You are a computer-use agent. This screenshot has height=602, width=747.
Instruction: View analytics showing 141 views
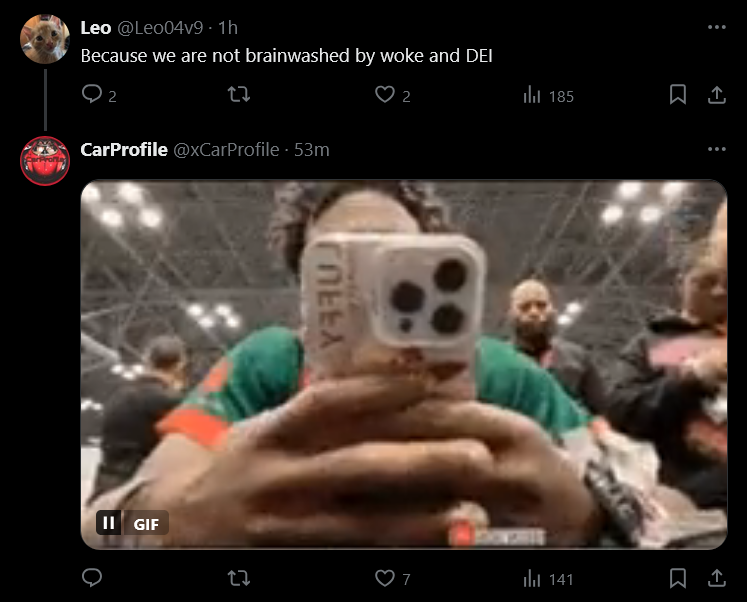click(x=548, y=579)
